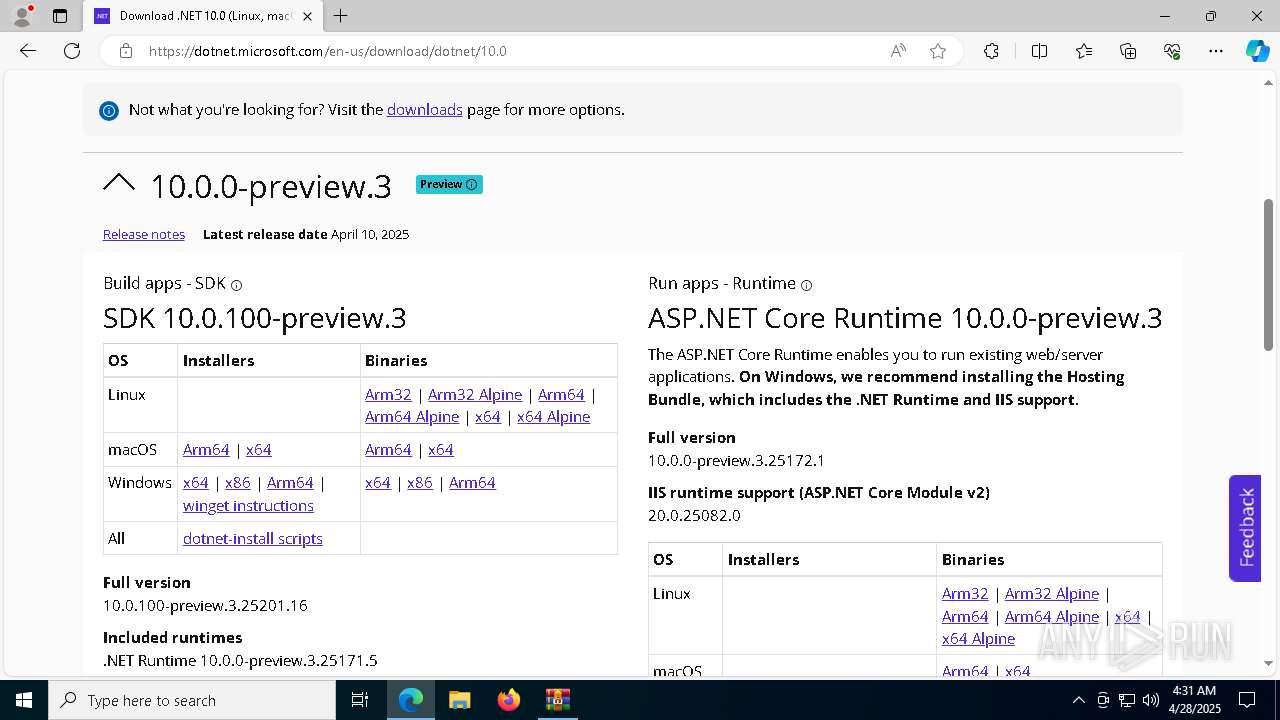Screen dimensions: 1280x720
Task: Download SDK Linux Arm32 binary
Action: (388, 394)
